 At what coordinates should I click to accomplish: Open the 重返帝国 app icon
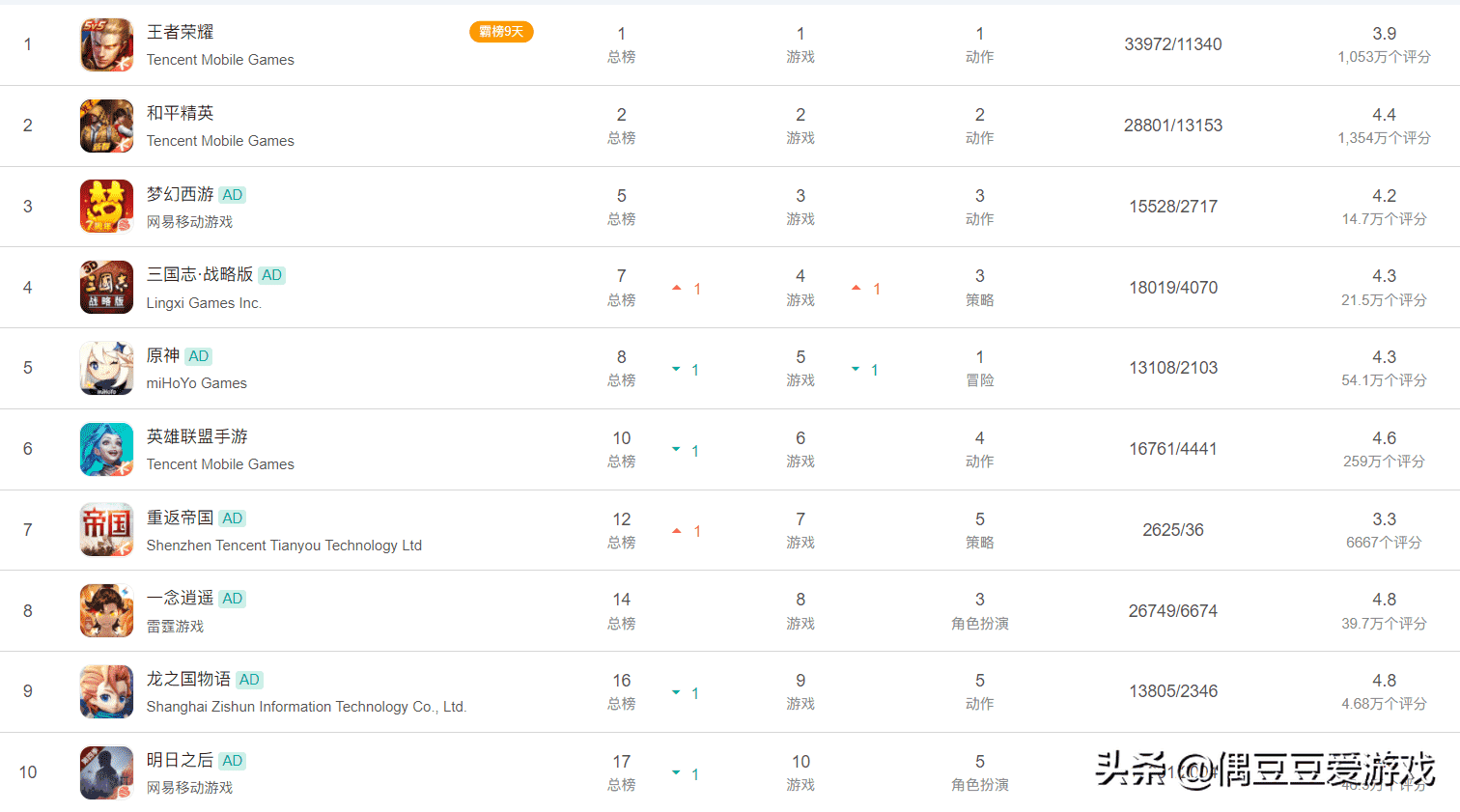(x=106, y=529)
